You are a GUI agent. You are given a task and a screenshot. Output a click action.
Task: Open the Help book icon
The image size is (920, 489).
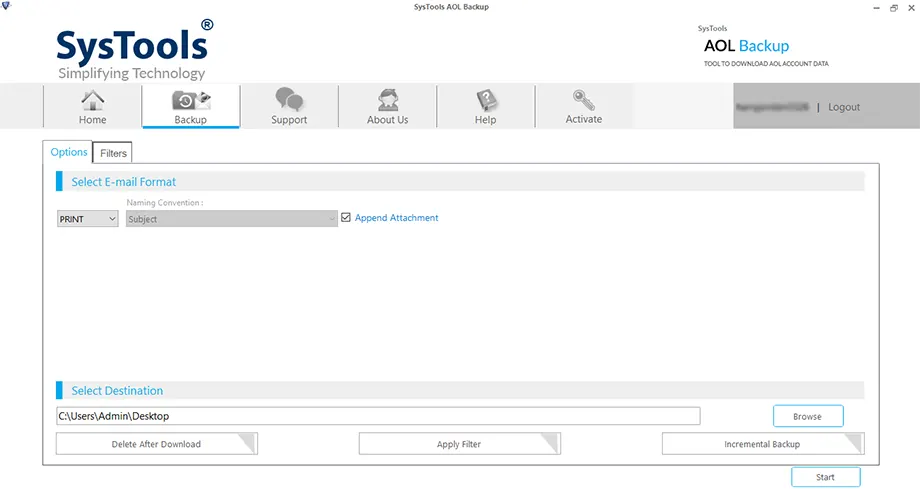click(x=486, y=100)
